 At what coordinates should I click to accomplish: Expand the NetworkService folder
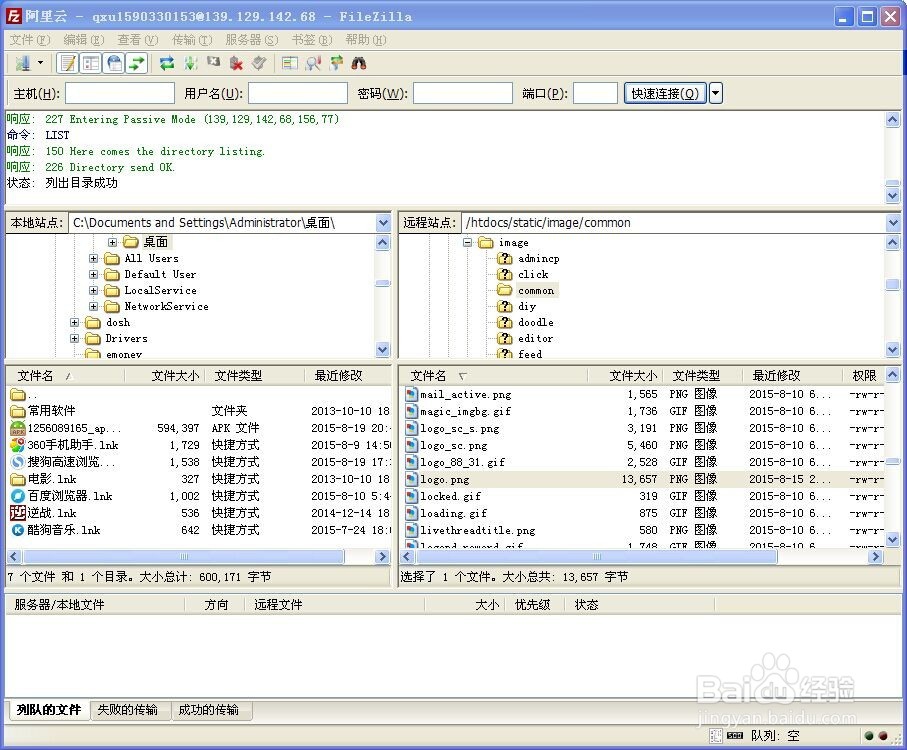pos(93,306)
